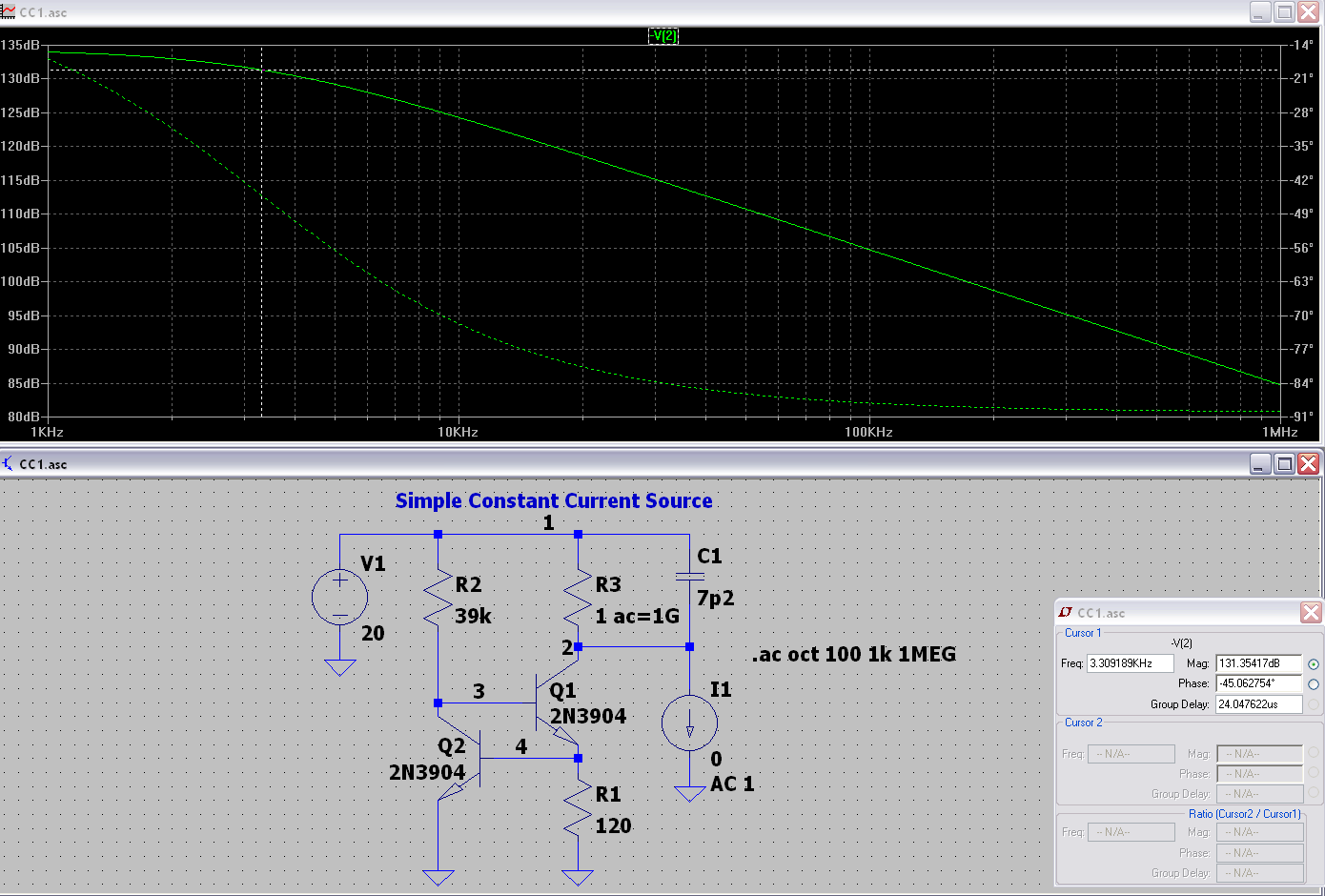The width and height of the screenshot is (1325, 896).
Task: Click the '1MHz' frequency axis label
Action: [1280, 432]
